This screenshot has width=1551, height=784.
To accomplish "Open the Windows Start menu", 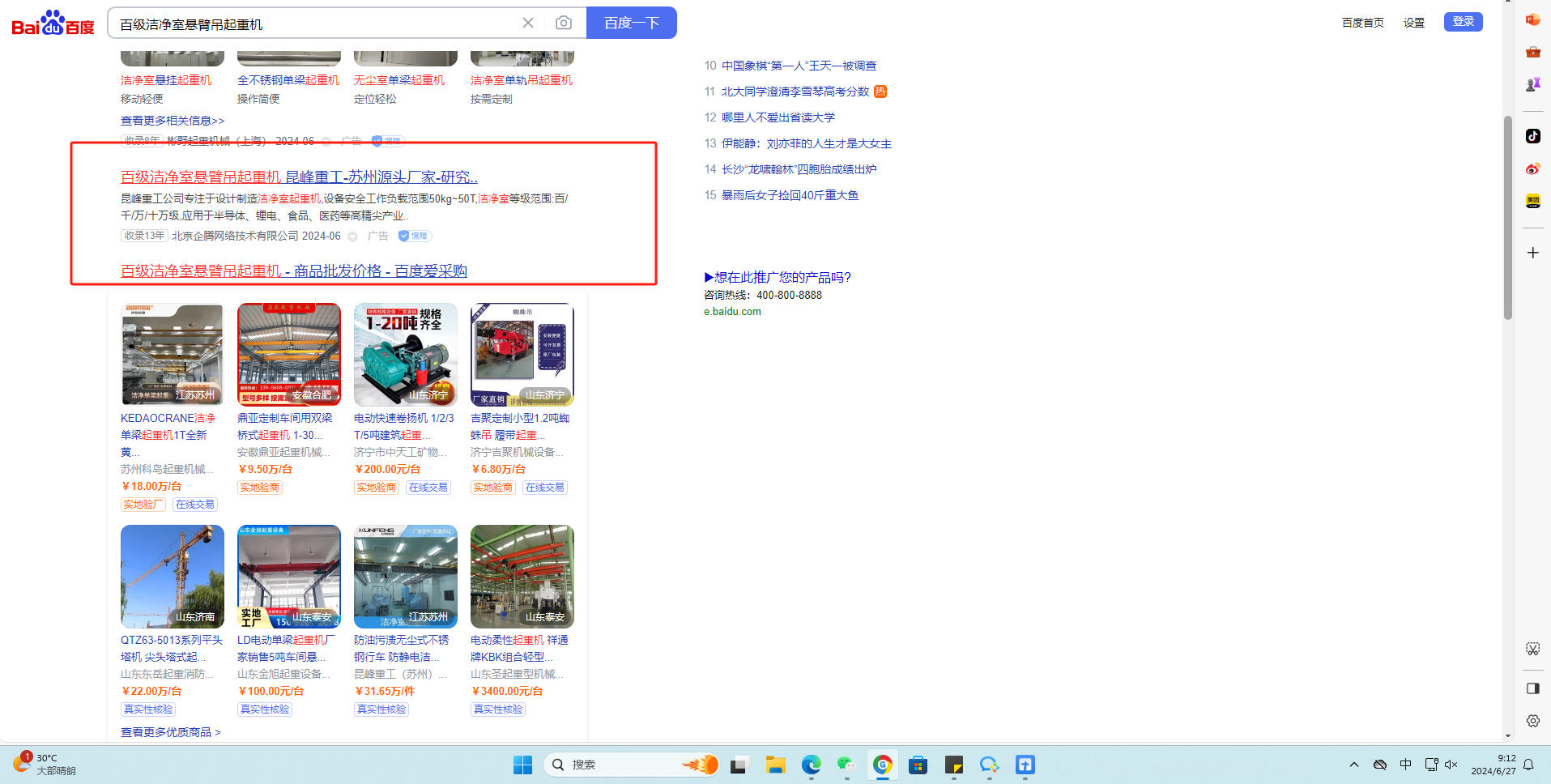I will pos(522,765).
